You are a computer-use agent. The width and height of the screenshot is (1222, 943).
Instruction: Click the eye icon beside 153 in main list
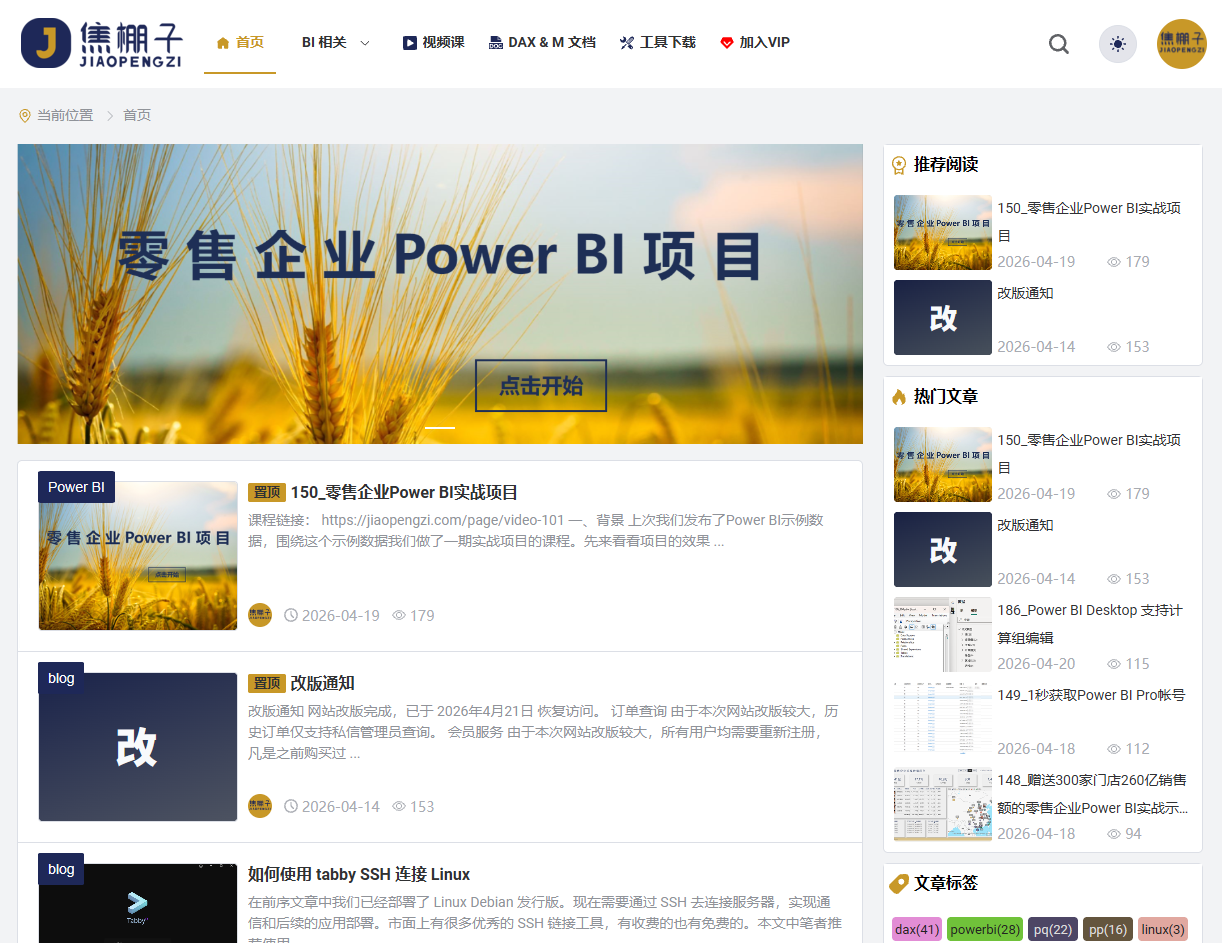(x=399, y=806)
